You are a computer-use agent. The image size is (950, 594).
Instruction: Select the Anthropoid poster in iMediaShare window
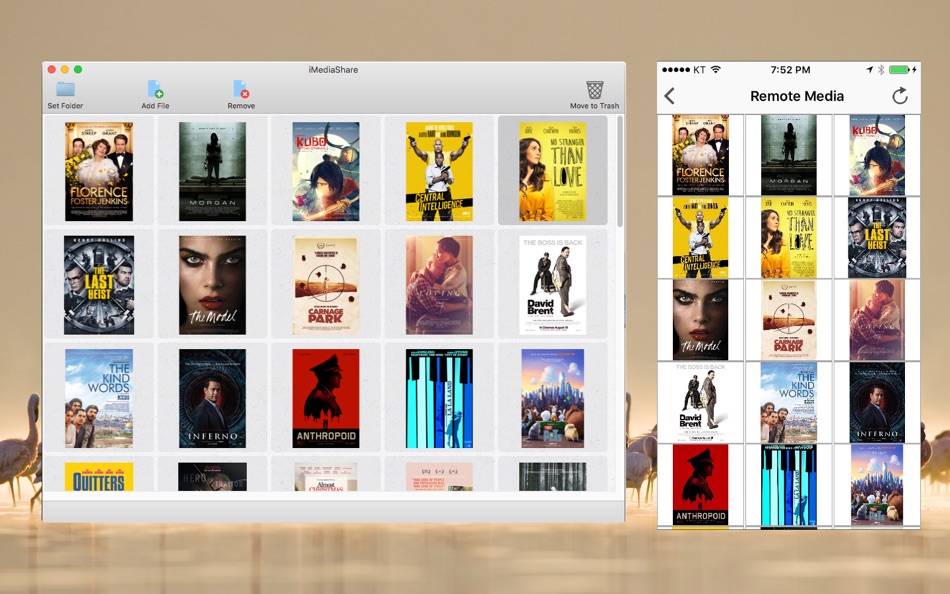[x=326, y=398]
